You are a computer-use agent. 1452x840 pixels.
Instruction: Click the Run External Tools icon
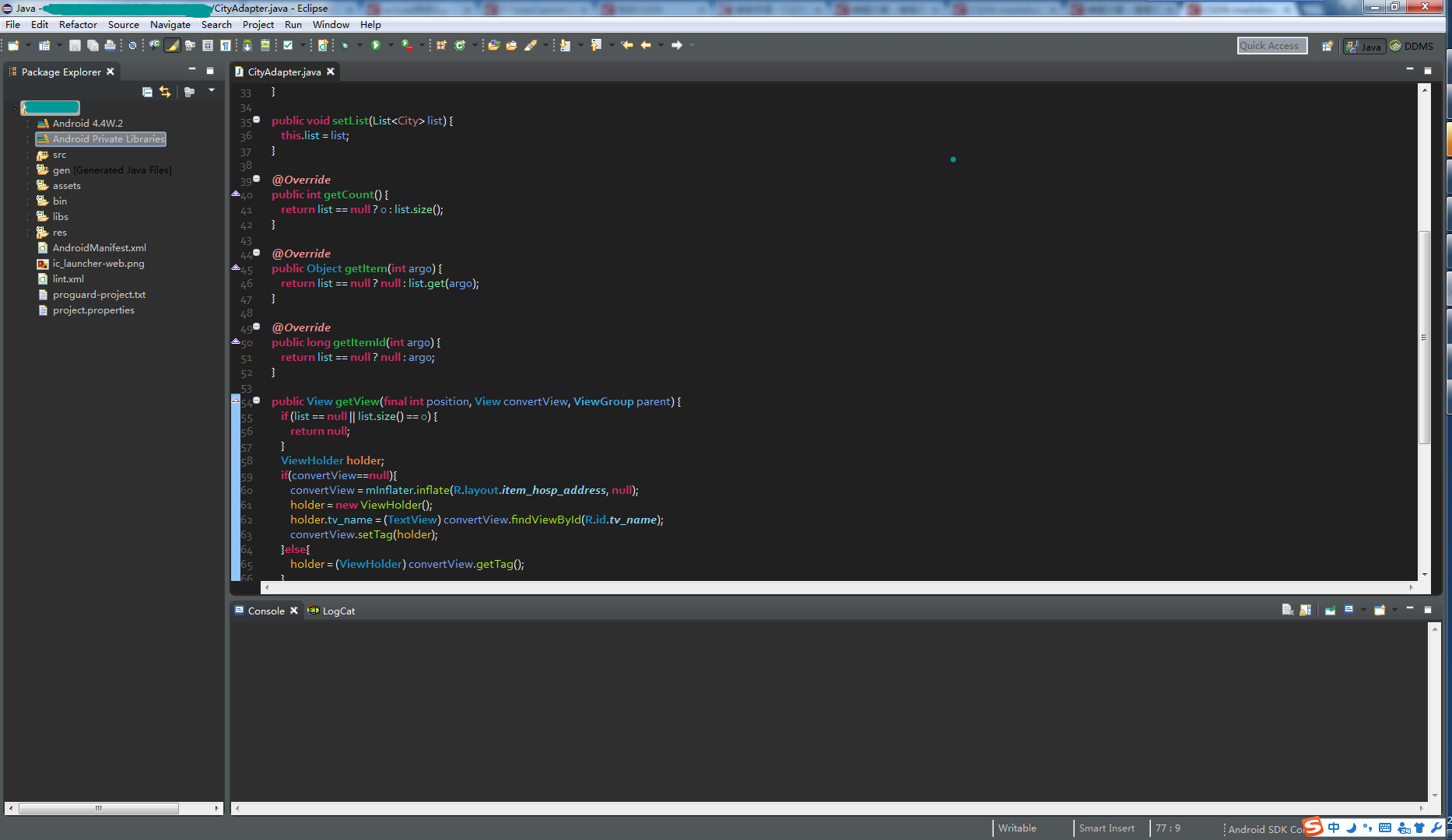[x=407, y=45]
